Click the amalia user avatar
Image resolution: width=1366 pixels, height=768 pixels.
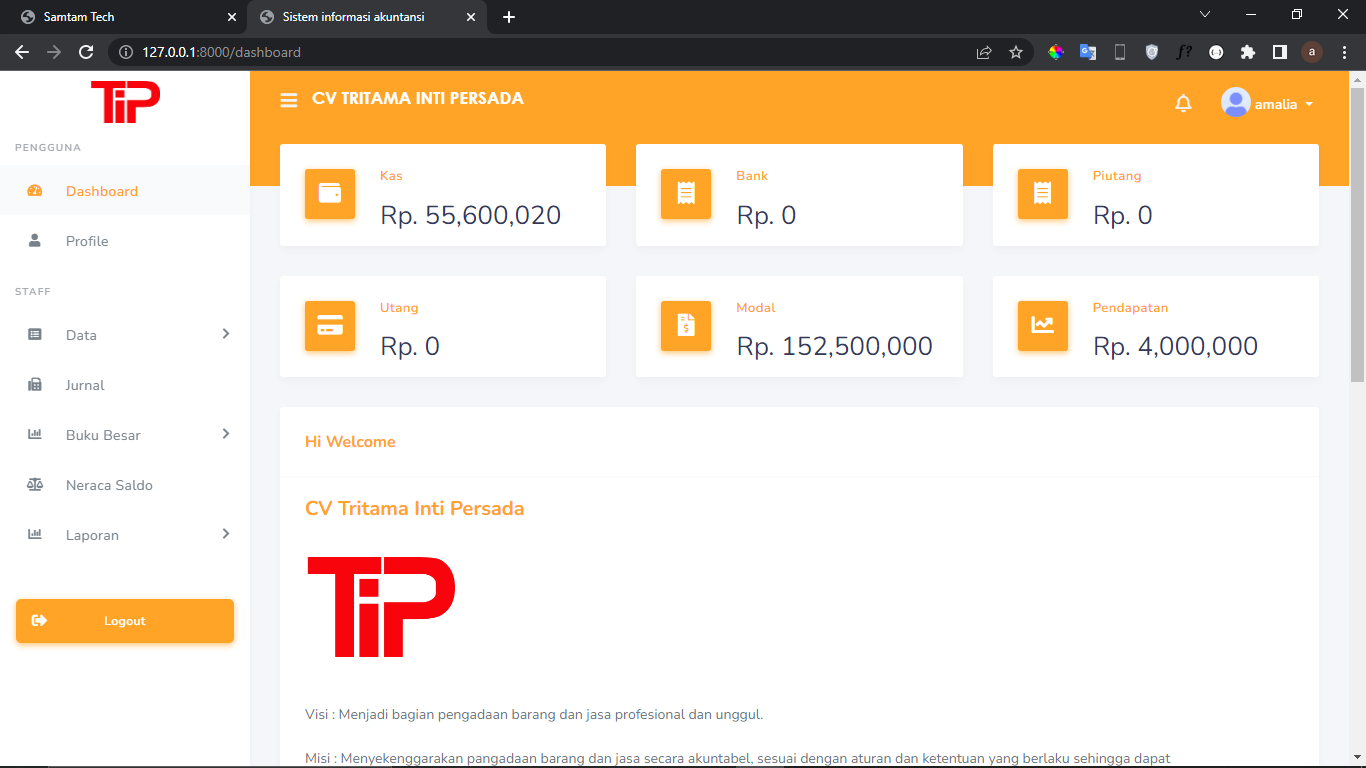tap(1236, 103)
